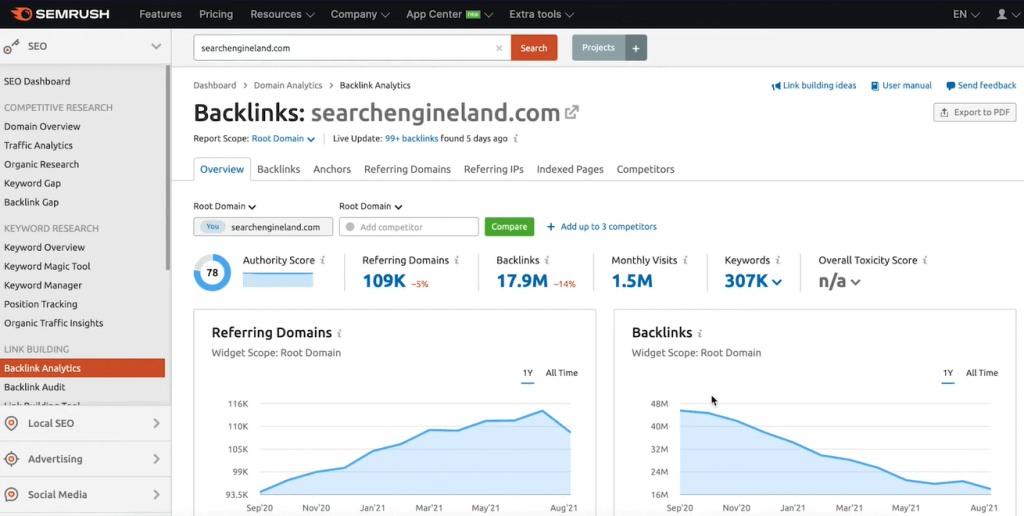Screen dimensions: 1024x516
Task: Click Dashboard breadcrumb link
Action: coord(215,86)
